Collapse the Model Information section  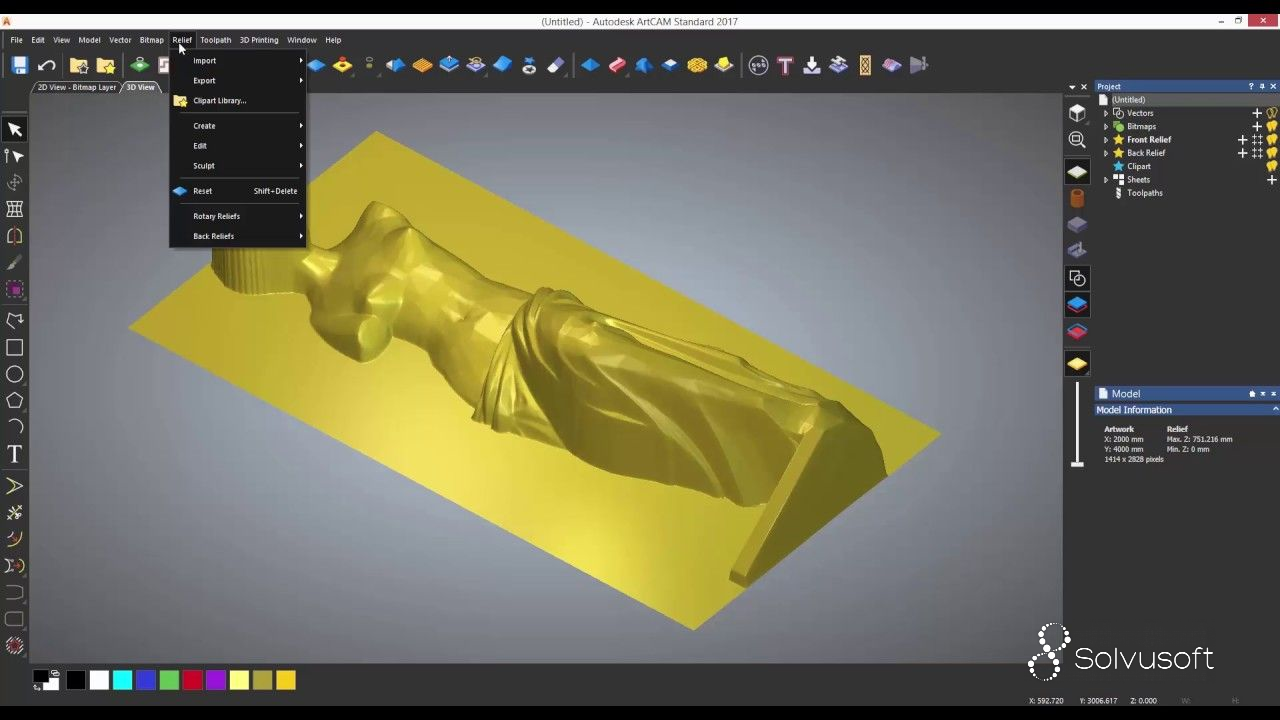coord(1275,410)
